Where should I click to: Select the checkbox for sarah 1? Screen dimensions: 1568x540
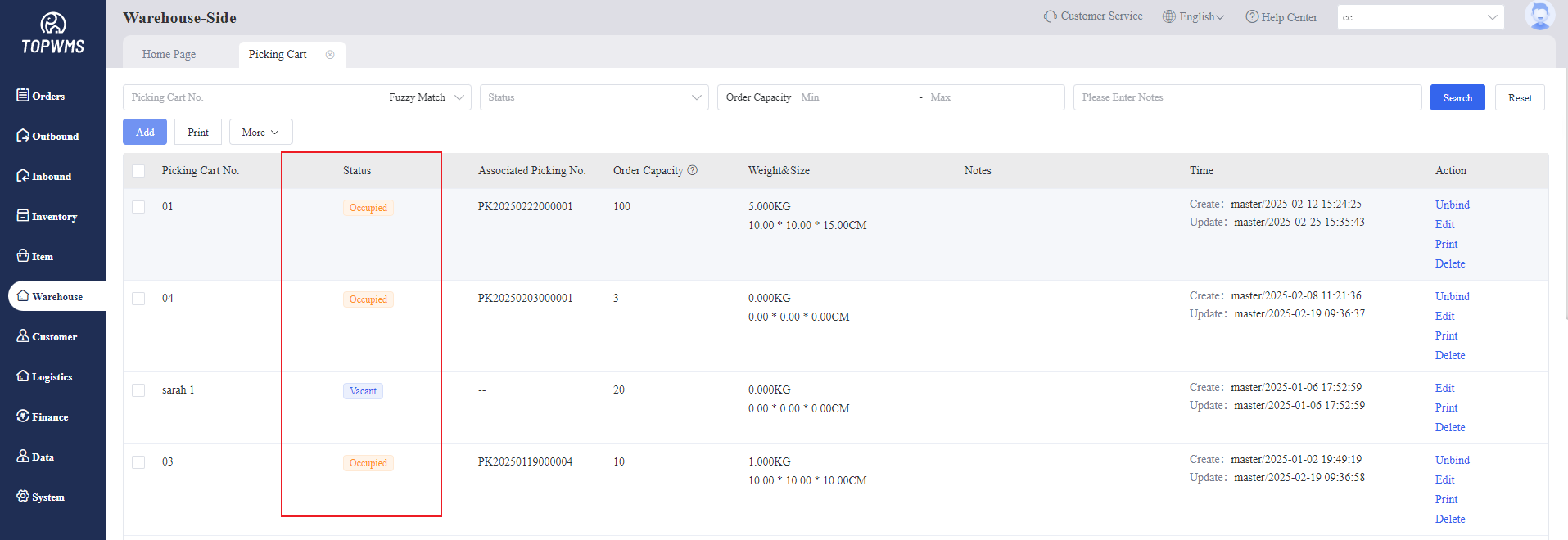138,390
